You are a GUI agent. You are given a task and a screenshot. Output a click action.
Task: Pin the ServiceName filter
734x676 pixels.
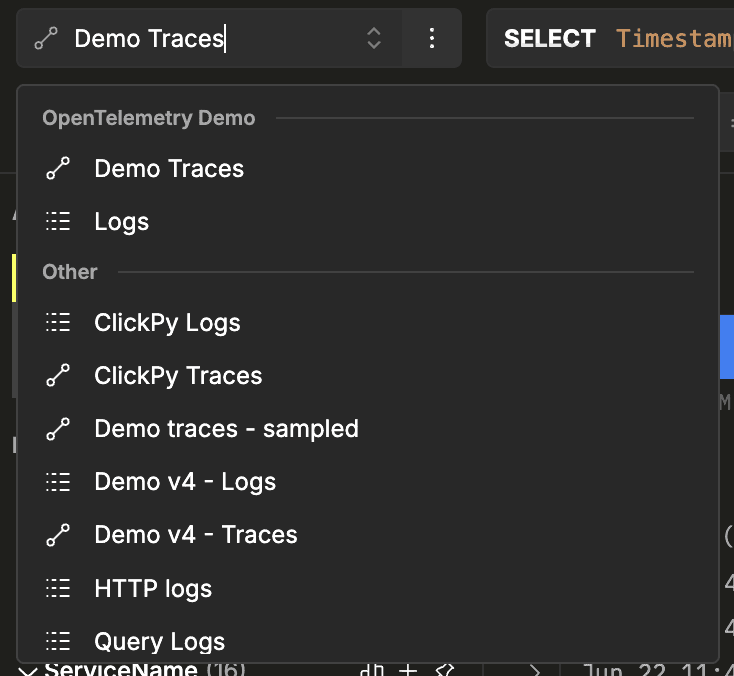445,670
